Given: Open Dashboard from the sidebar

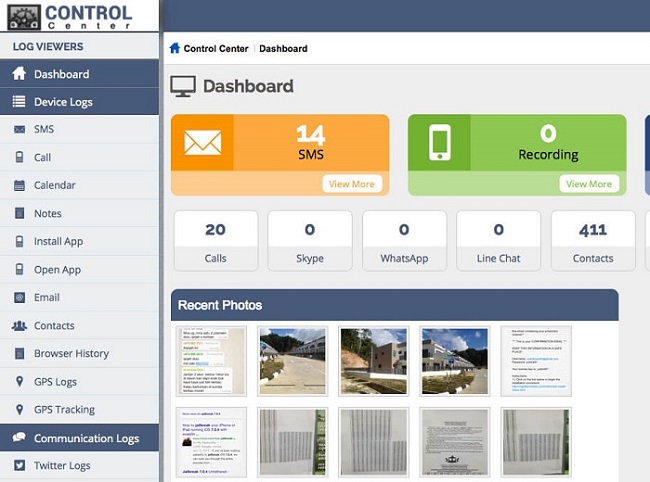Looking at the screenshot, I should pyautogui.click(x=61, y=74).
